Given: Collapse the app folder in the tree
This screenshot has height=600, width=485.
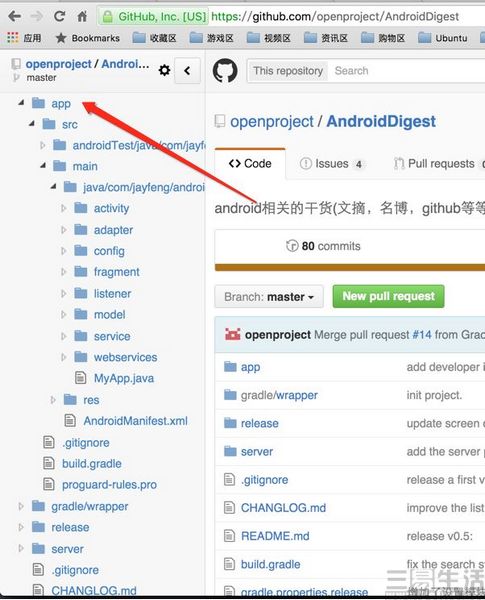Looking at the screenshot, I should tap(21, 103).
